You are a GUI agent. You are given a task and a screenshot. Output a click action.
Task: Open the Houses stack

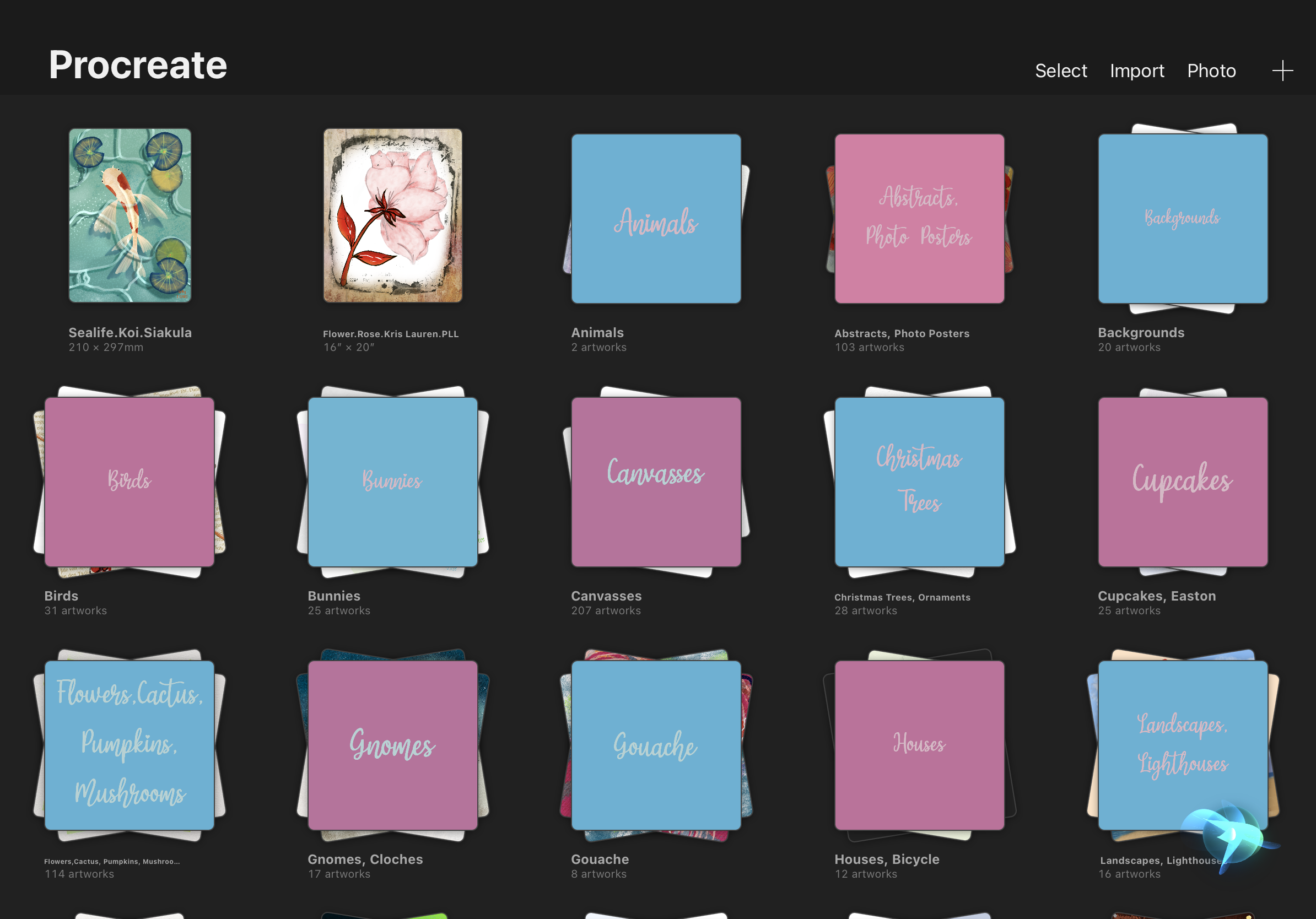(919, 745)
